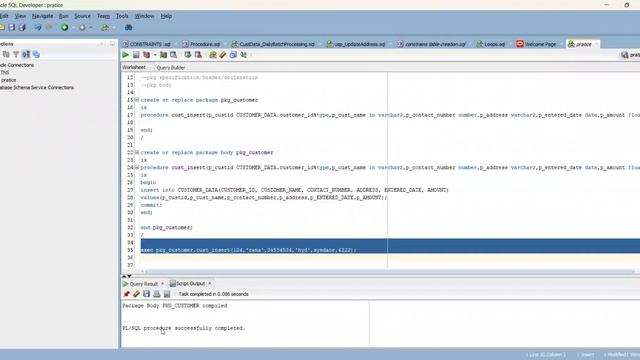Open the Run menu
Viewport: 640px width, 360px height.
[x=64, y=16]
